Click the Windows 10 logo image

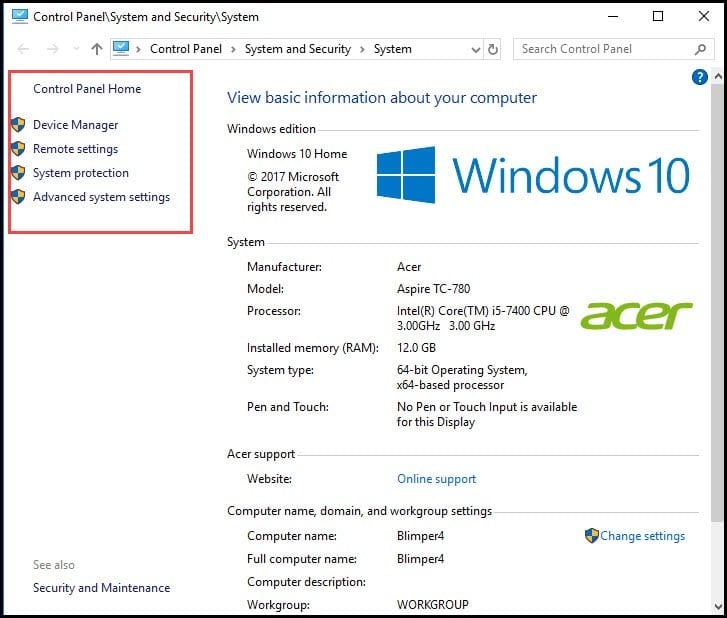click(533, 175)
